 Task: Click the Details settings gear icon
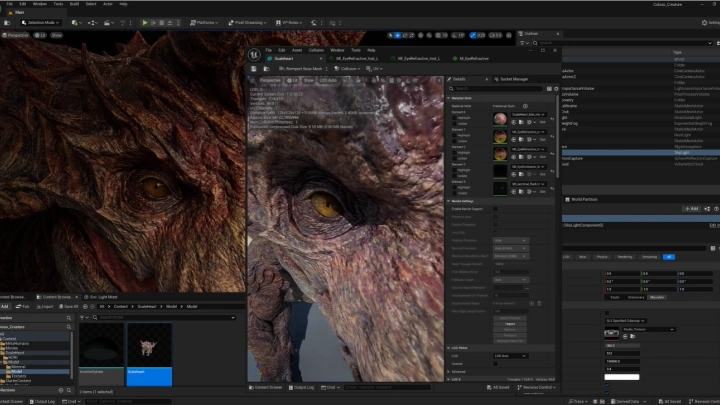pos(556,89)
